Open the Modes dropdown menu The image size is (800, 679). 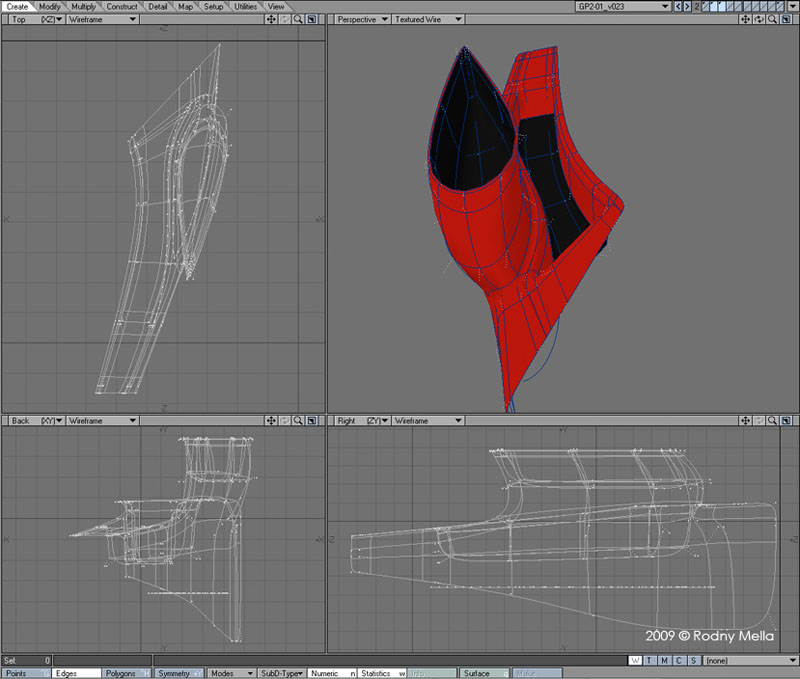[231, 674]
